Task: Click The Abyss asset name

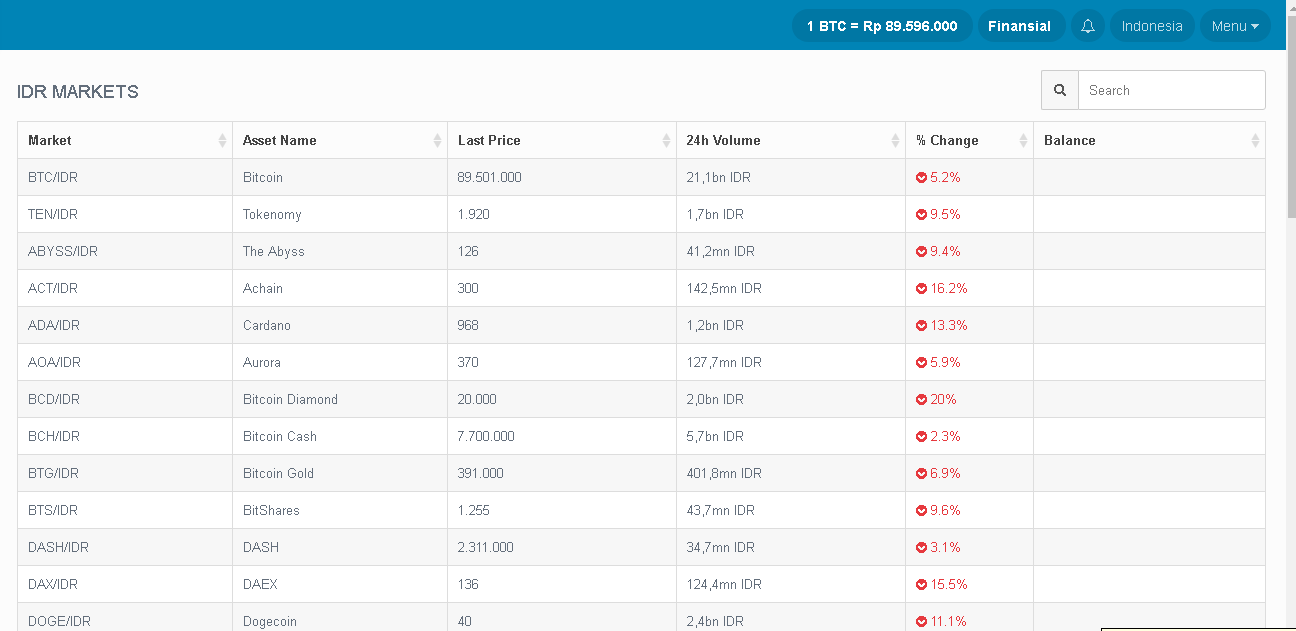Action: pyautogui.click(x=274, y=251)
